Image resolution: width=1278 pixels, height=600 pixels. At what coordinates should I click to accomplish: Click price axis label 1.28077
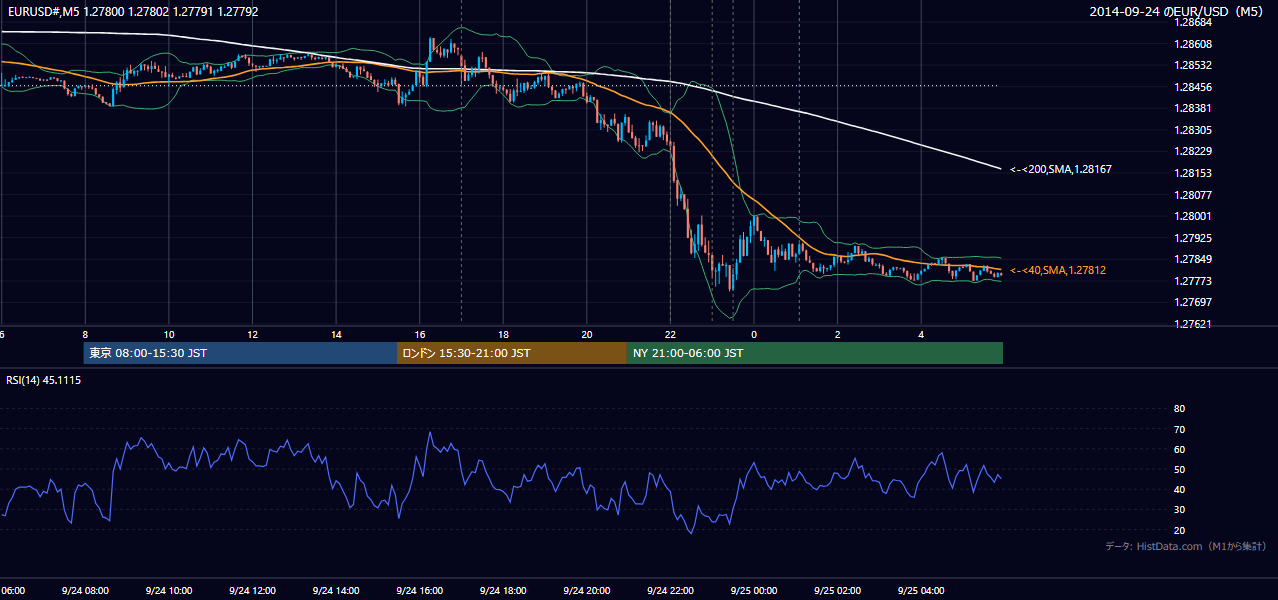click(x=1193, y=195)
